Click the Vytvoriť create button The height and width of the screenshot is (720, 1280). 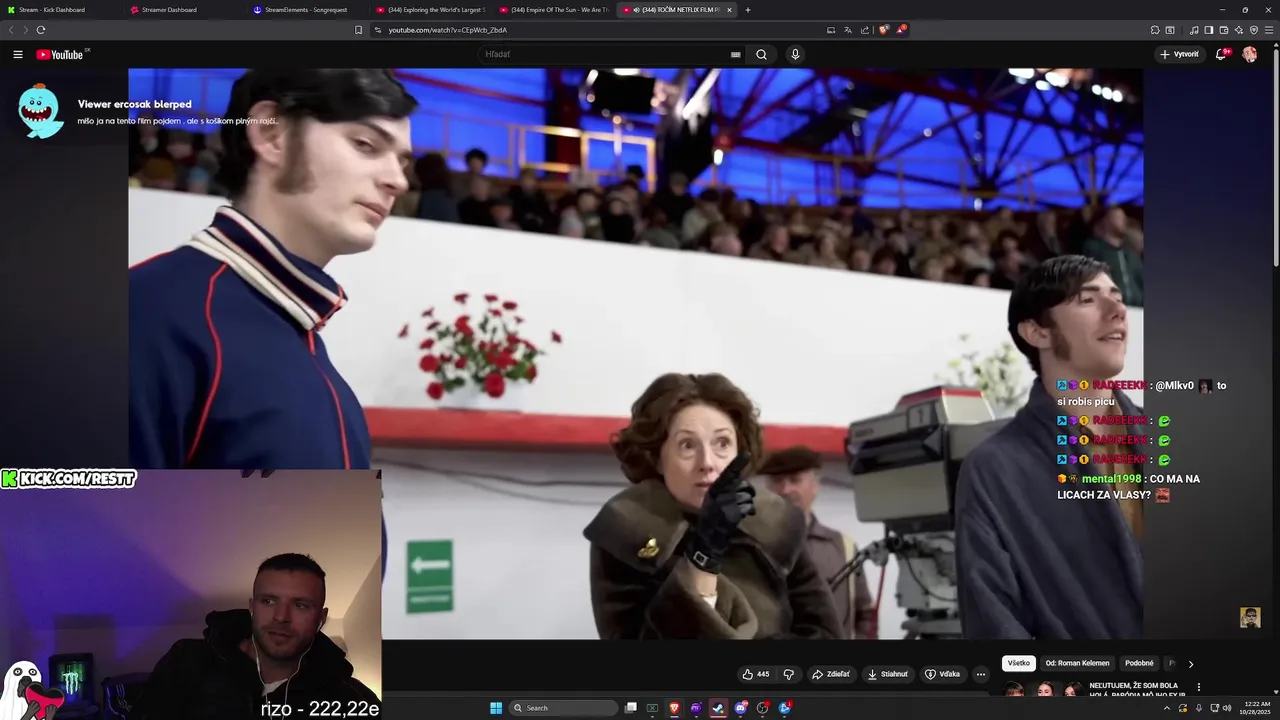pyautogui.click(x=1180, y=54)
